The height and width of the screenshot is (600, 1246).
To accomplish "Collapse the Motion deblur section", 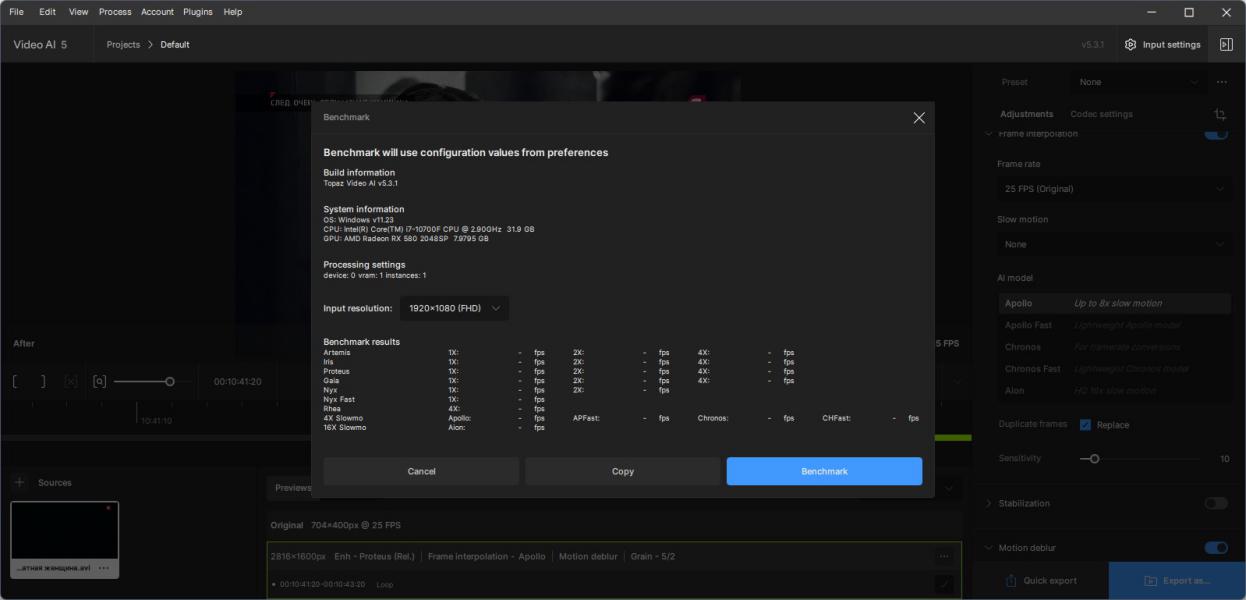I will [x=989, y=548].
